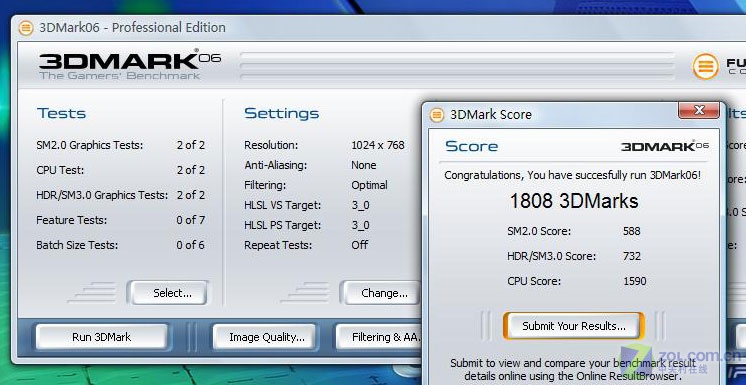Click the Anti-Aliasing value None
The height and width of the screenshot is (385, 746).
[x=364, y=165]
